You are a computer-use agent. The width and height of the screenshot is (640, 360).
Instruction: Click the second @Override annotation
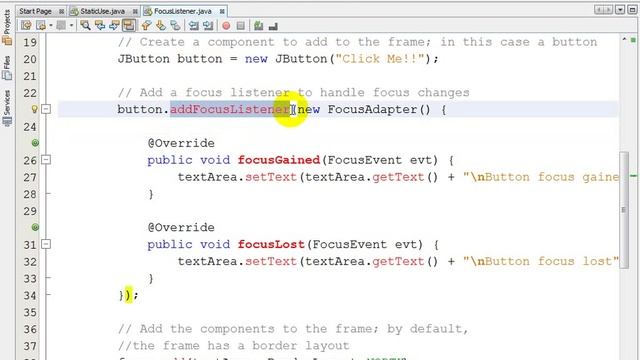coord(181,227)
